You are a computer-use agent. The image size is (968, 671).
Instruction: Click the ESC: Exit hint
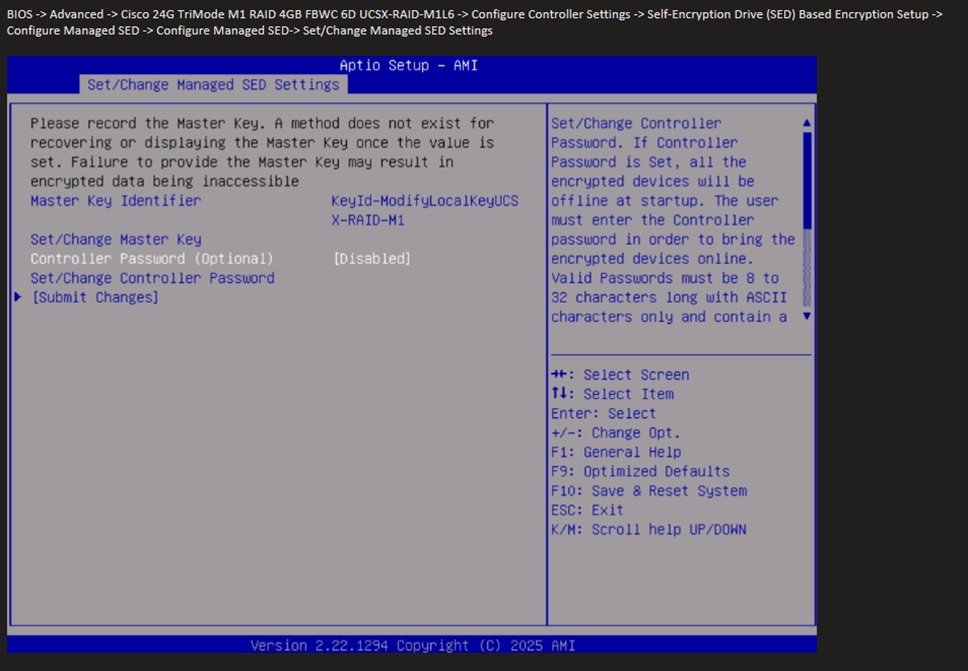587,510
